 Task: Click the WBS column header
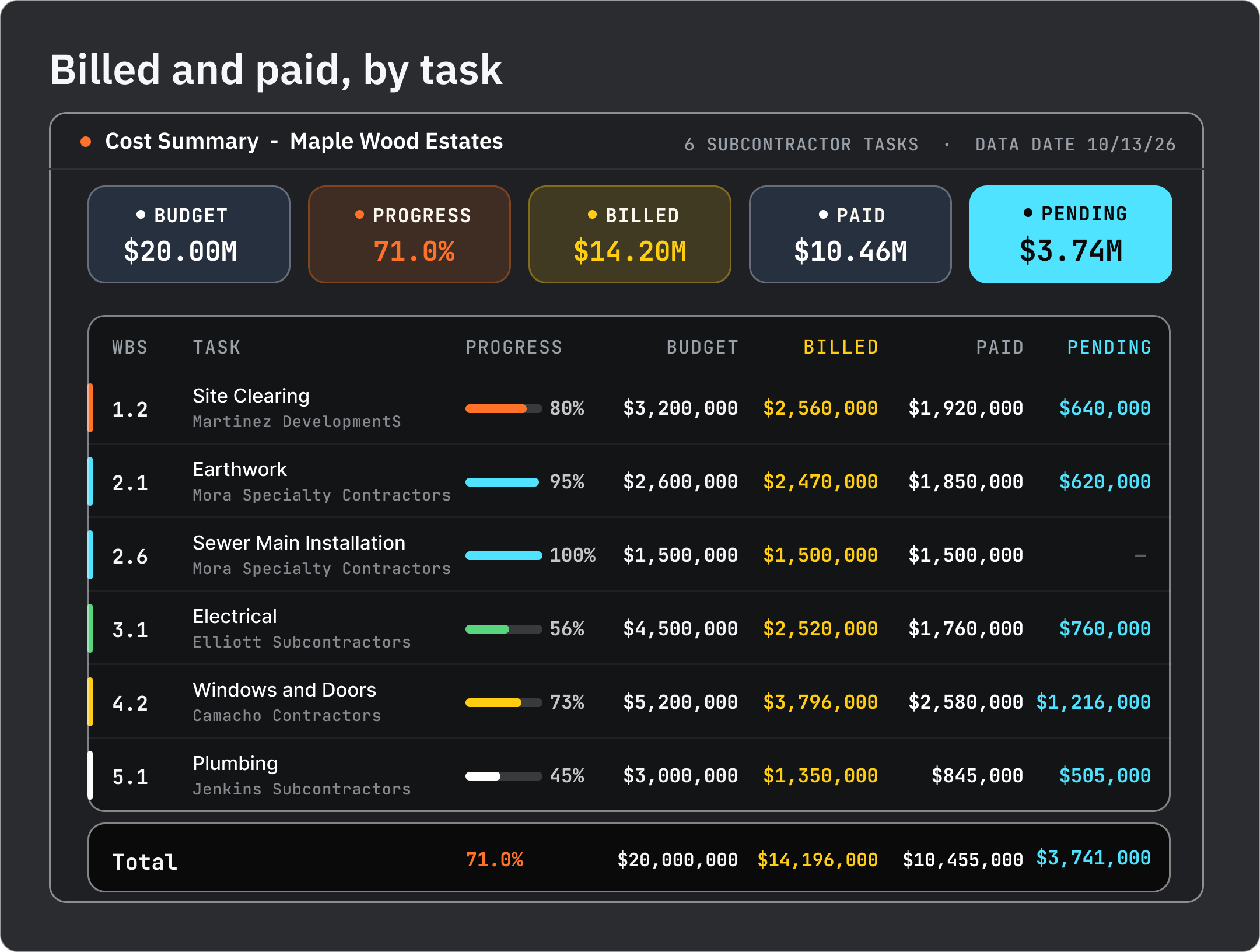pos(130,348)
